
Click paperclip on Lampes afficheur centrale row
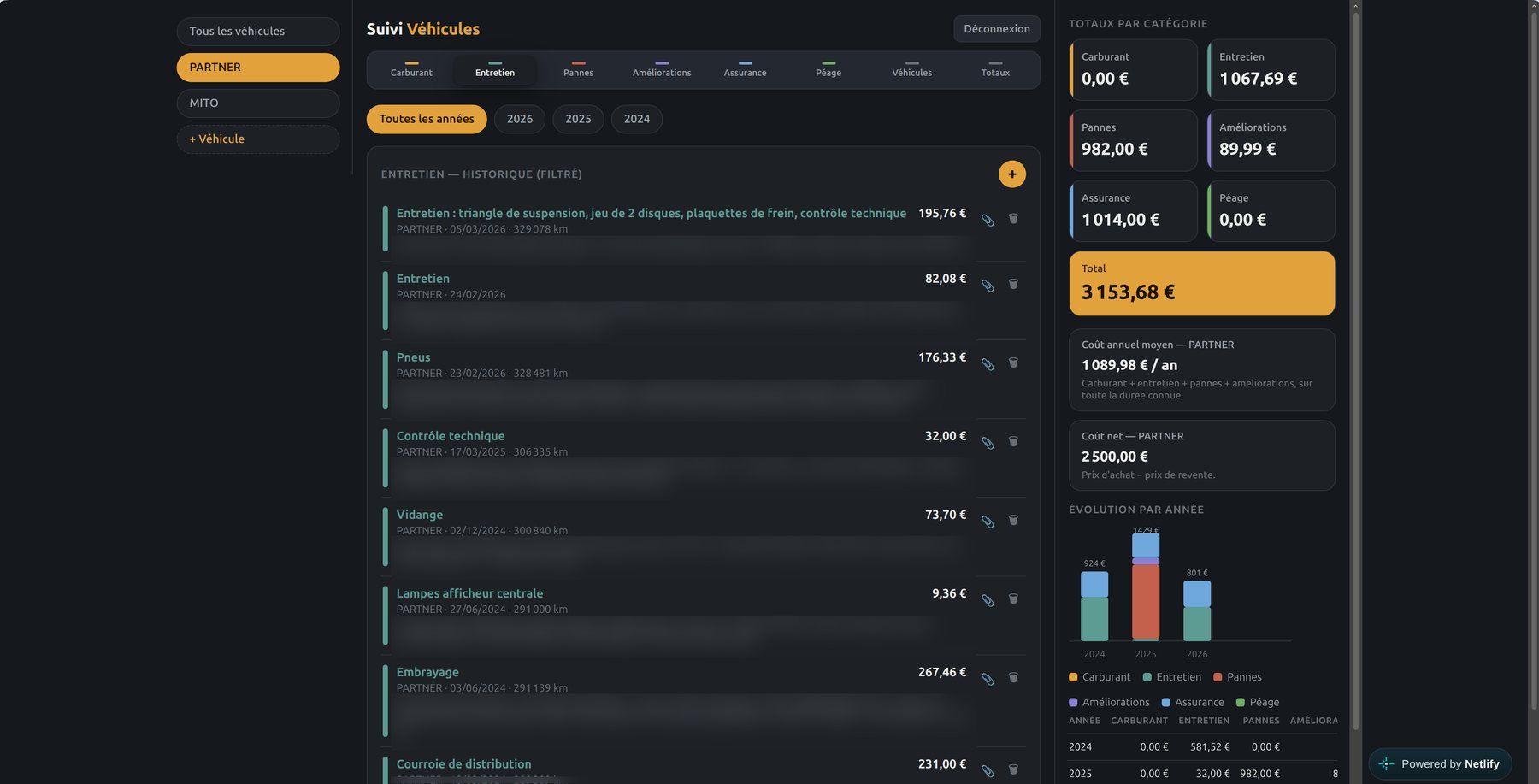(988, 600)
